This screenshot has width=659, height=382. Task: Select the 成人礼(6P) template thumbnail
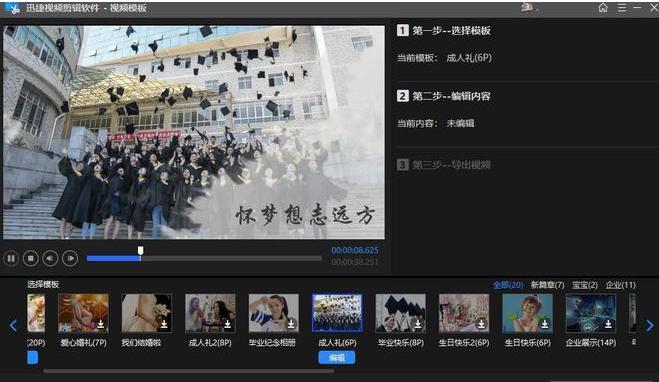coord(337,313)
